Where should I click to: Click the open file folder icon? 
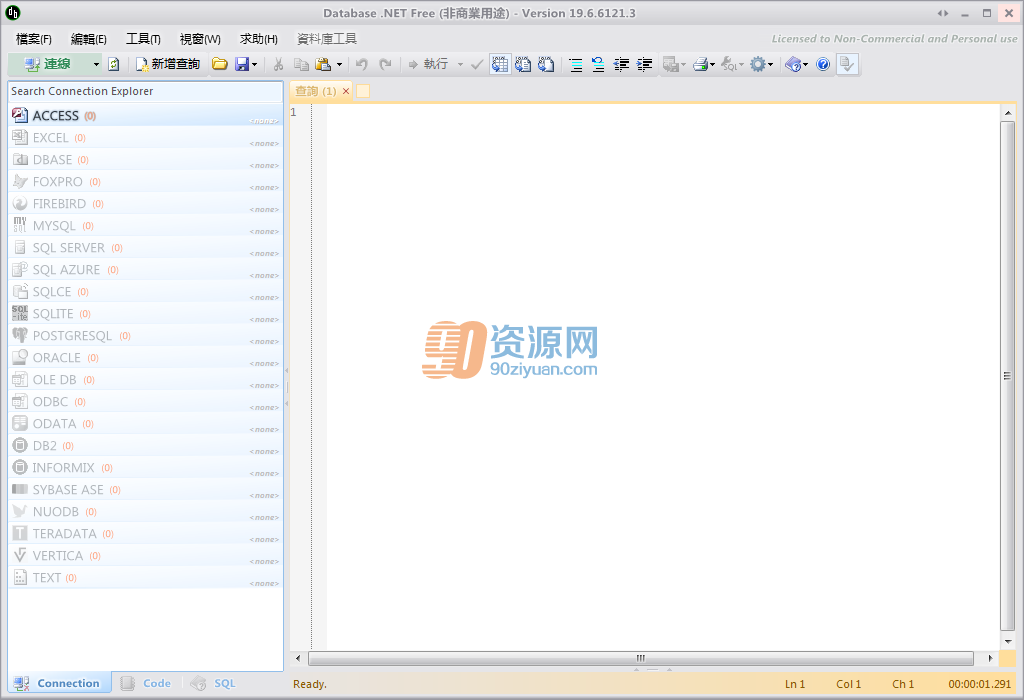[x=220, y=64]
